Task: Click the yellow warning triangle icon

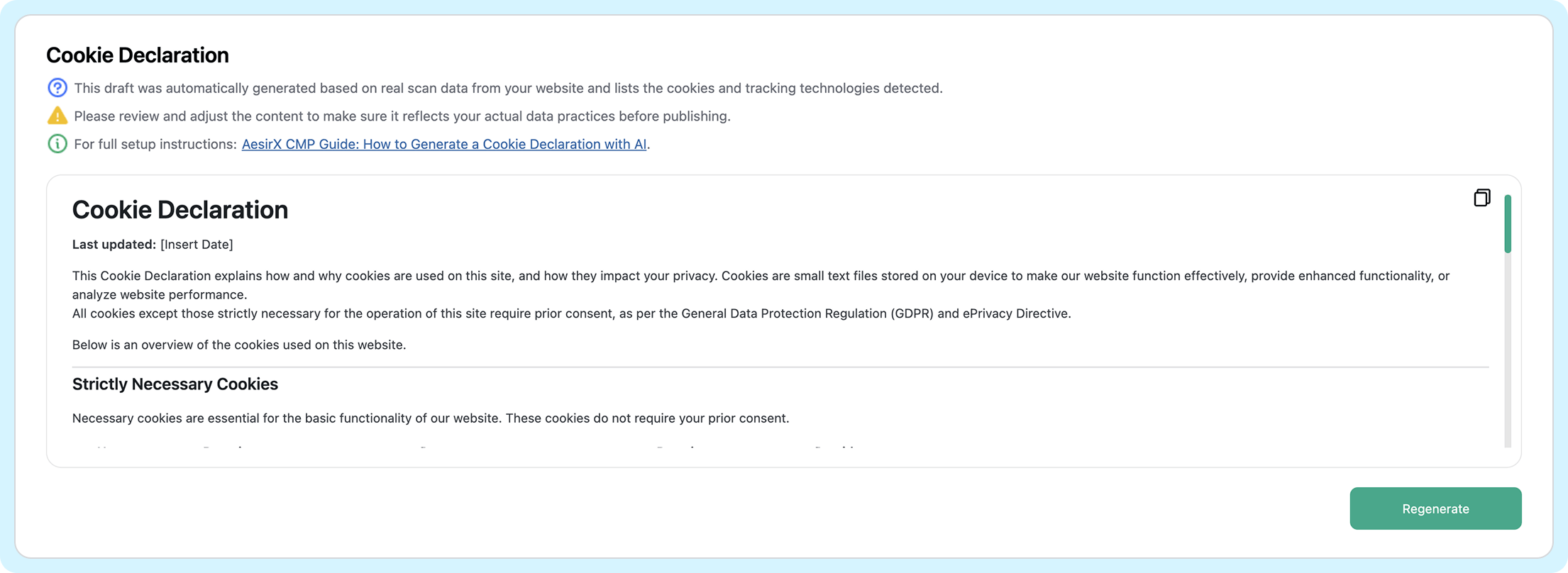Action: click(57, 116)
